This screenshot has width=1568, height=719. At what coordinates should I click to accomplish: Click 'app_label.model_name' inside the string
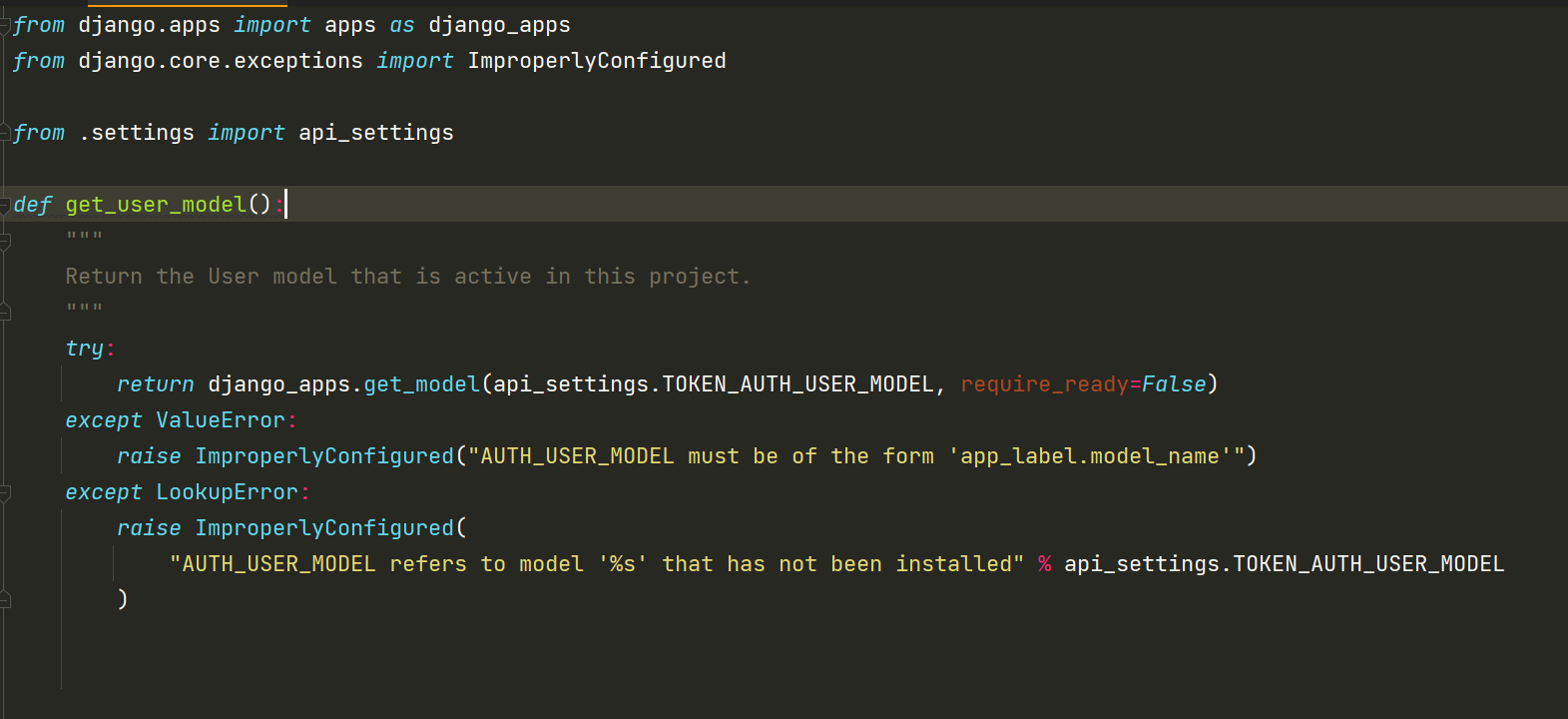click(x=1090, y=456)
